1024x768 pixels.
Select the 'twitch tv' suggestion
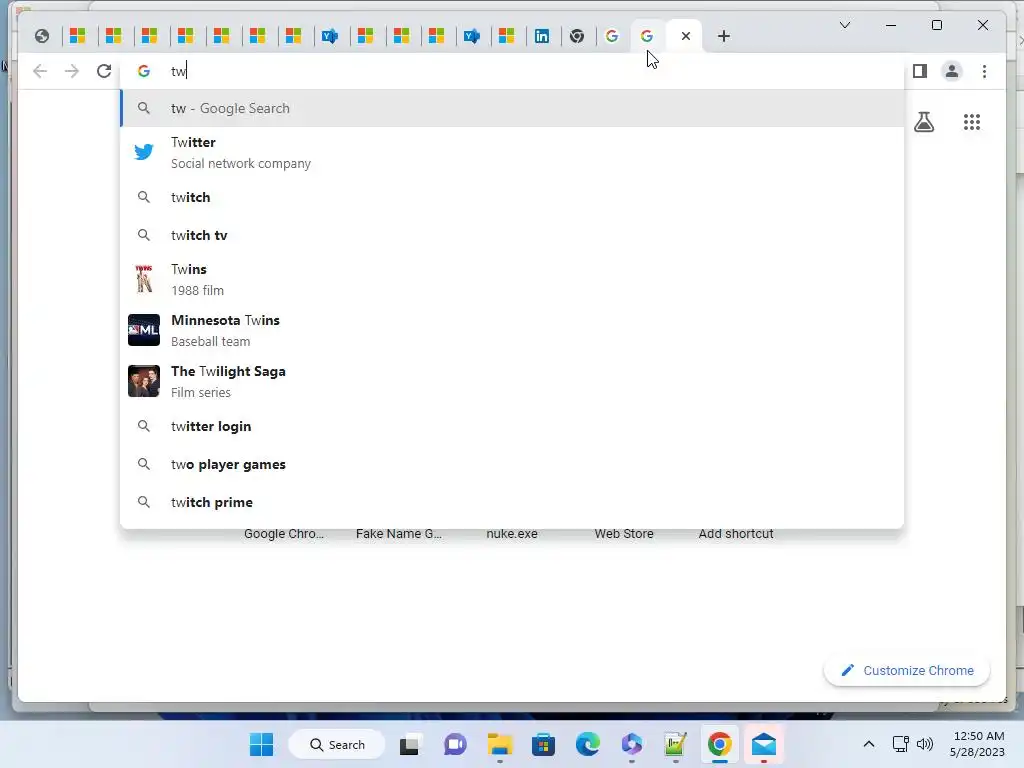pos(512,235)
